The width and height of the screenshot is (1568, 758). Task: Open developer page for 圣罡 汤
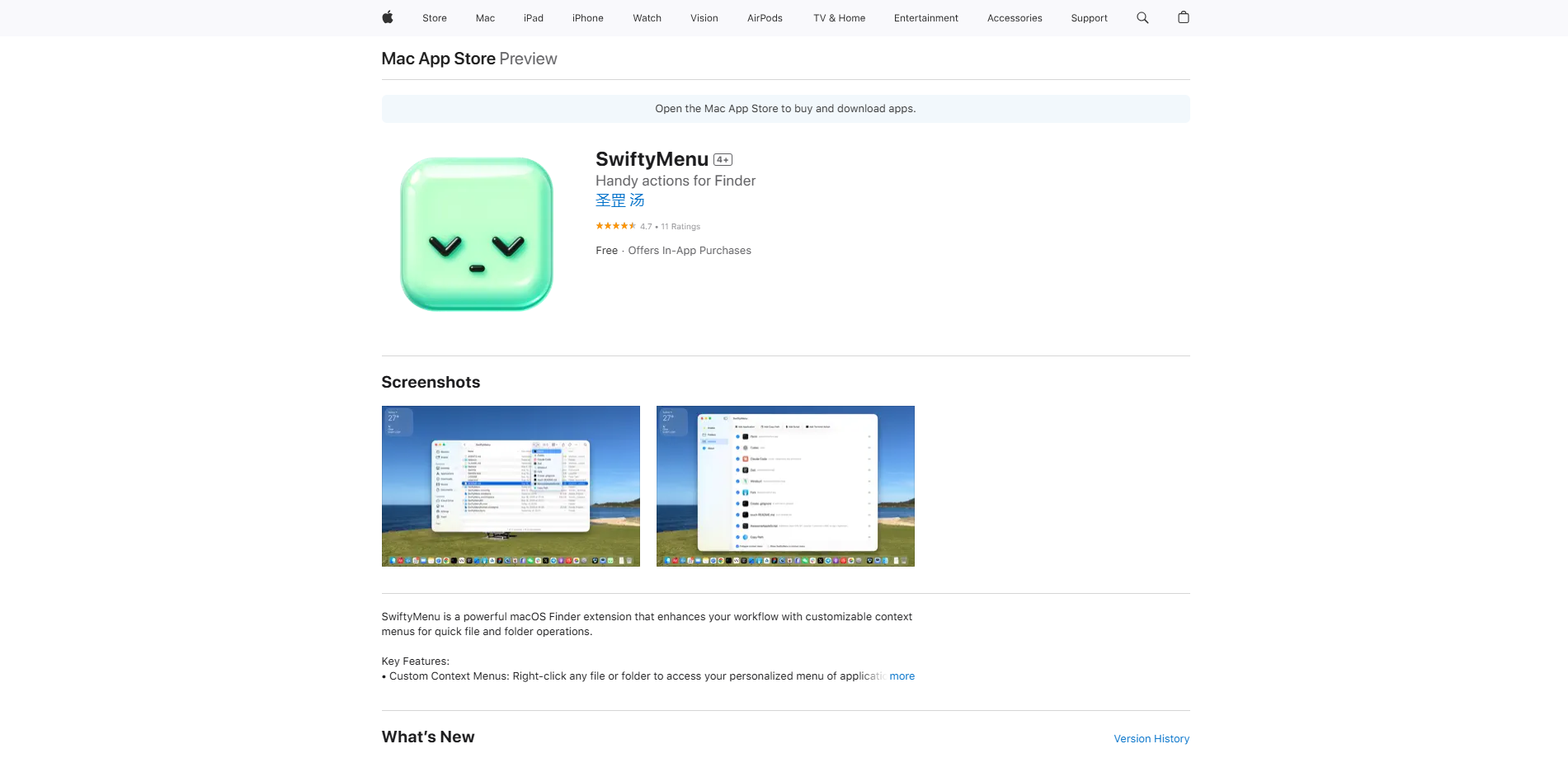click(619, 200)
